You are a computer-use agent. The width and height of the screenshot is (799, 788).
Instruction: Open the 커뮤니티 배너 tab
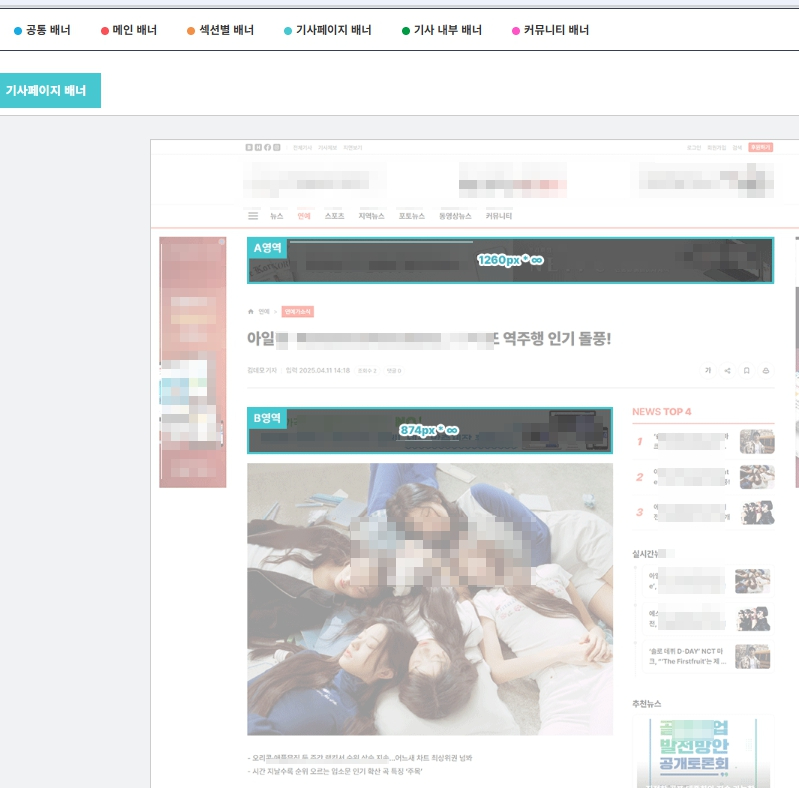[550, 30]
